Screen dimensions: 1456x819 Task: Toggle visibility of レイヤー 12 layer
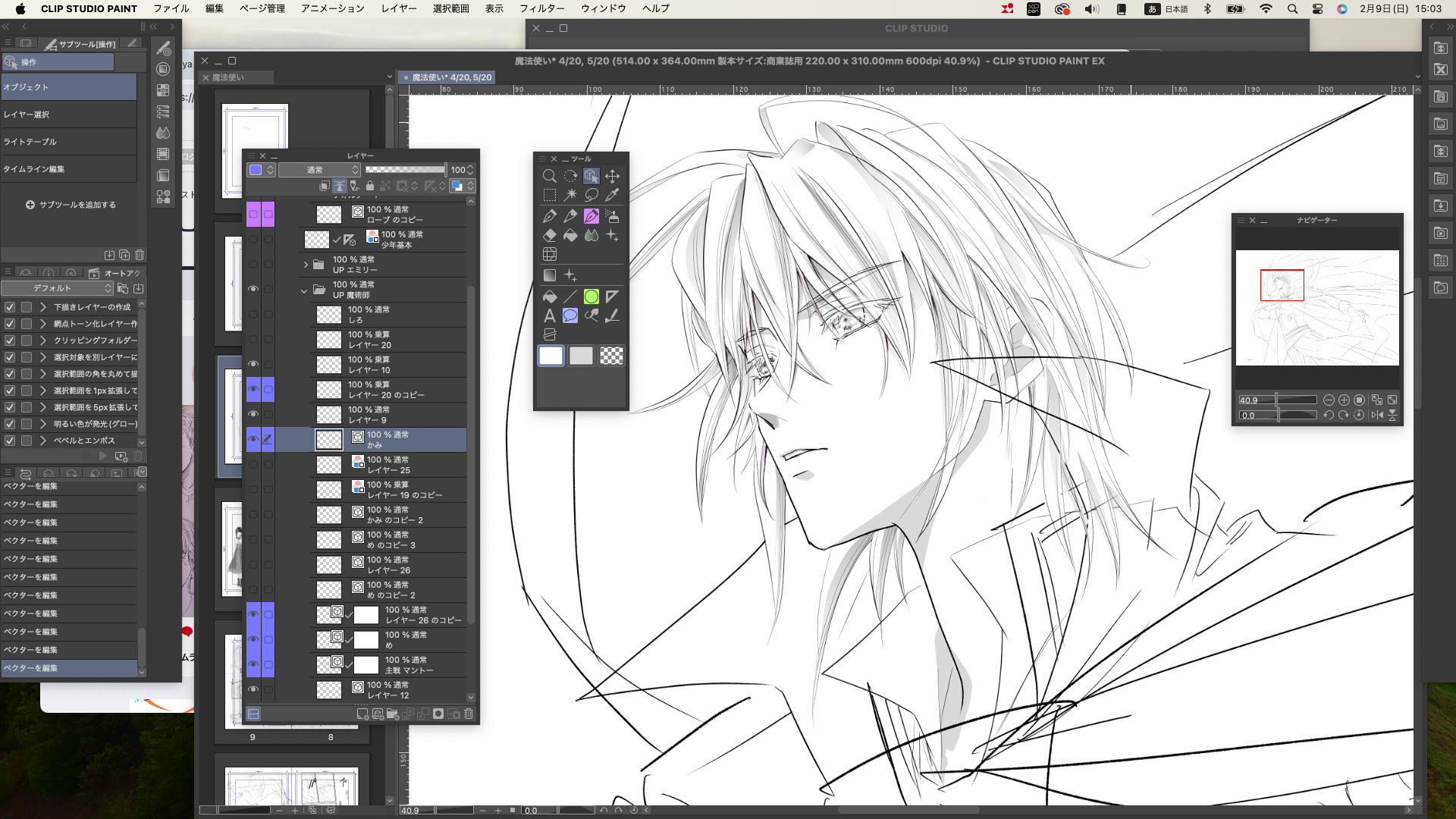pos(253,689)
